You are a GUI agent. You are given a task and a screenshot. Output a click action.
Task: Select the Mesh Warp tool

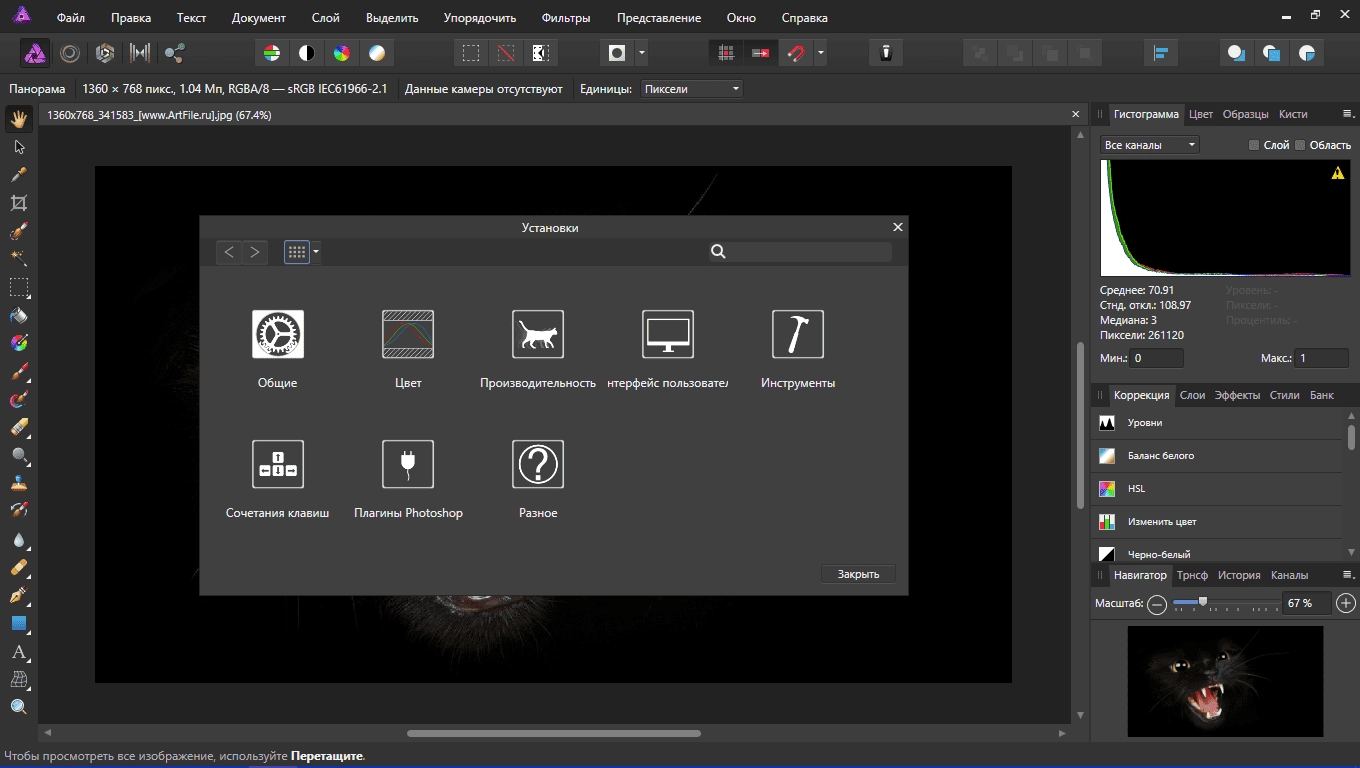(18, 680)
